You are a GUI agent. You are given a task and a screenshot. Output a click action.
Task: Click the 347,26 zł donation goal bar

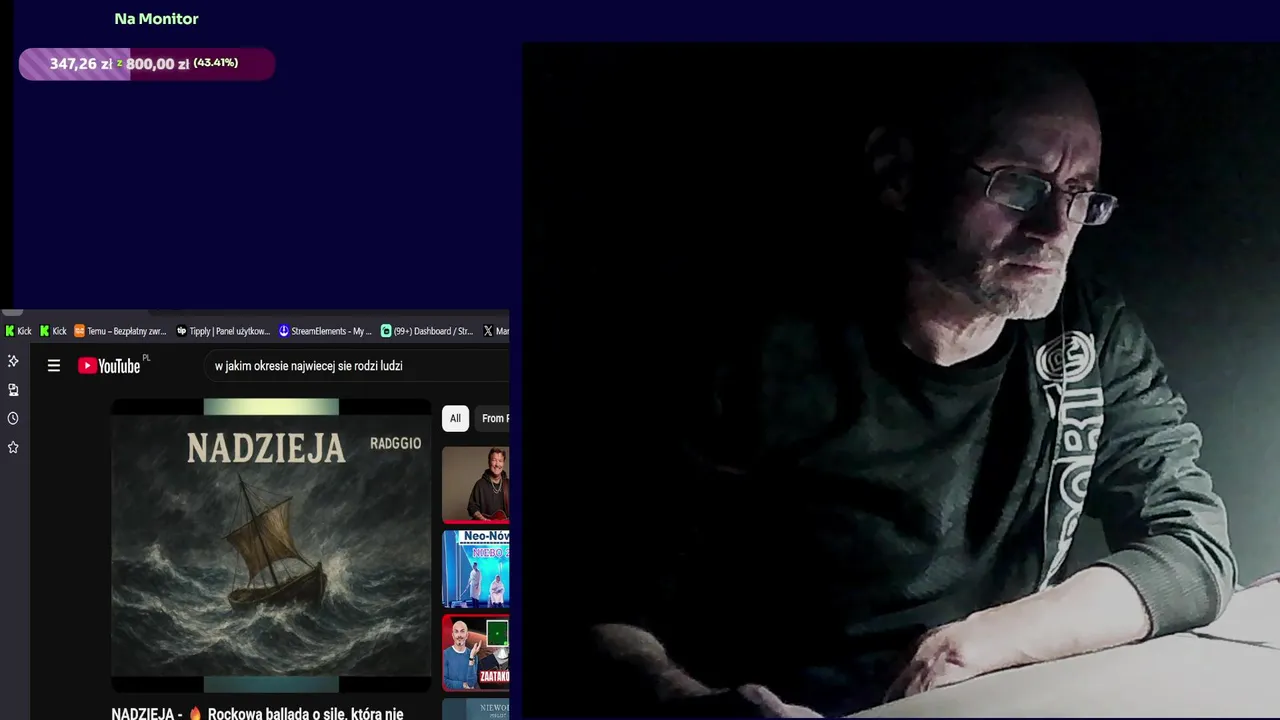click(x=147, y=64)
